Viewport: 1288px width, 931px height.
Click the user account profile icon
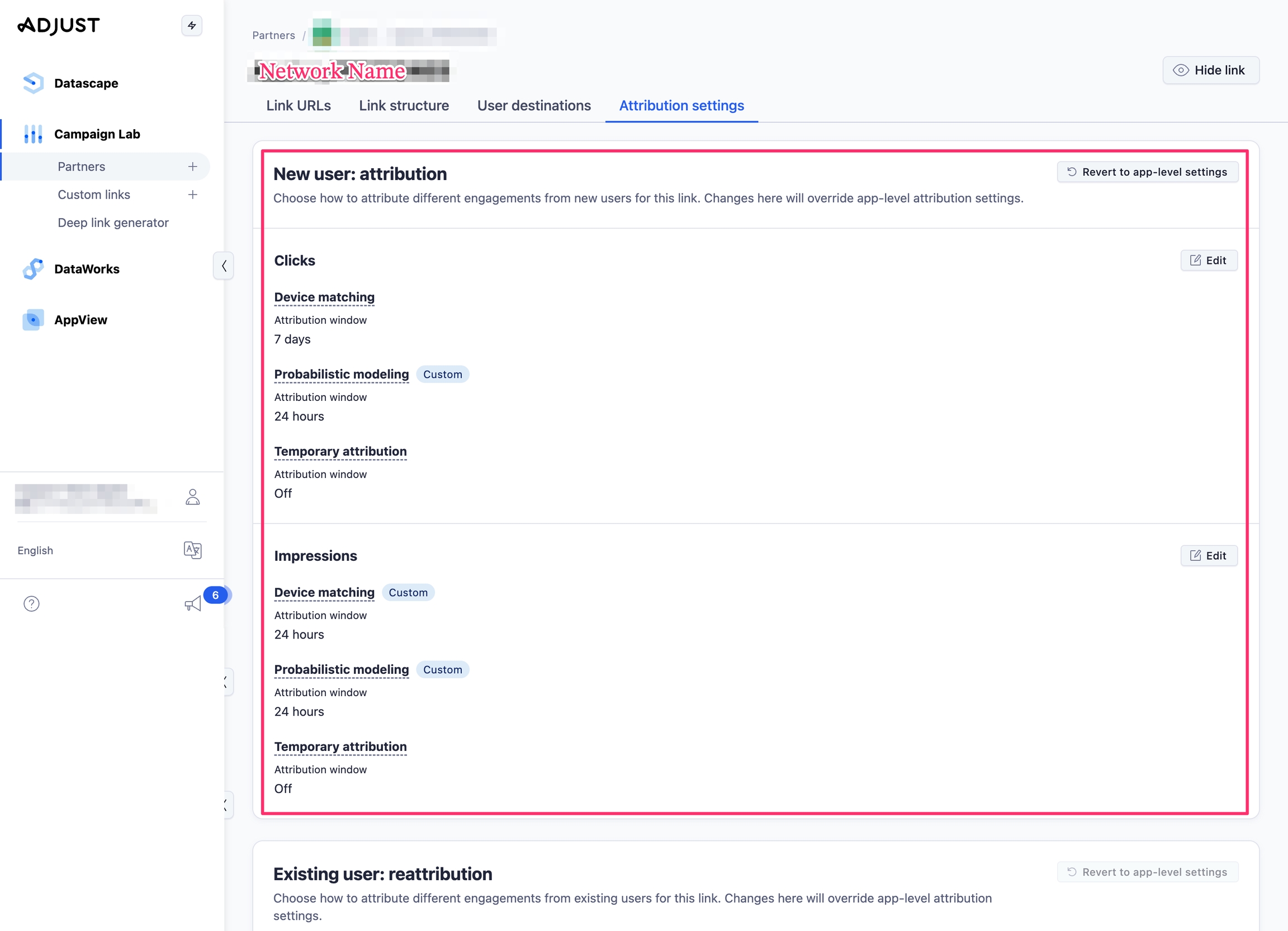(x=192, y=498)
